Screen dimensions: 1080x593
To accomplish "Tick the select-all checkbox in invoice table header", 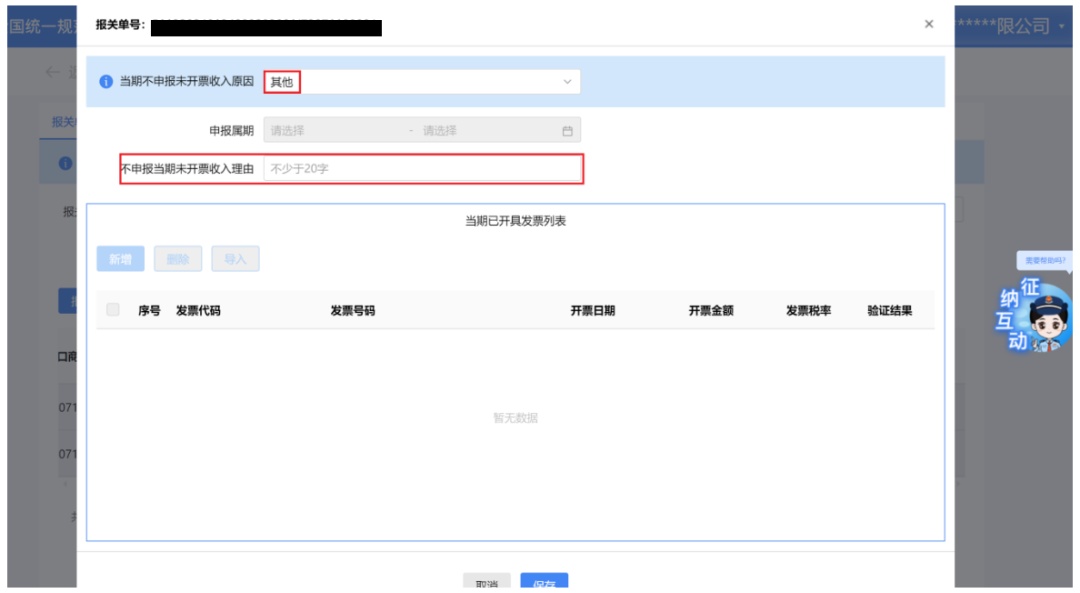I will (113, 310).
